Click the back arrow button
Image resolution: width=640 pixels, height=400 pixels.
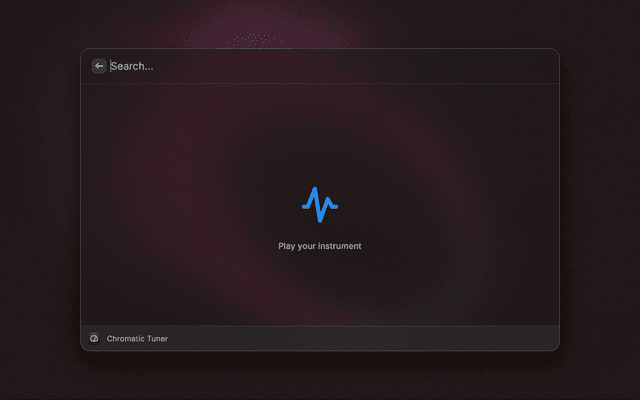point(99,66)
